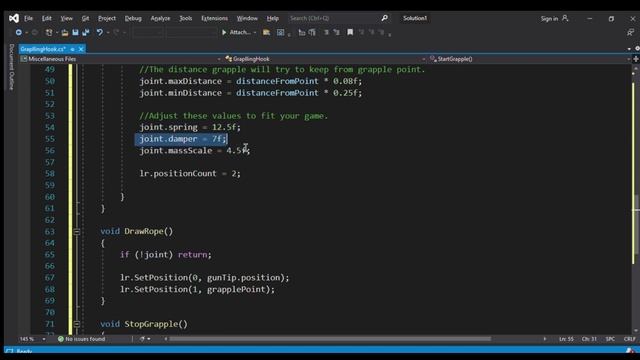Click the search magnifier icon

(x=384, y=18)
